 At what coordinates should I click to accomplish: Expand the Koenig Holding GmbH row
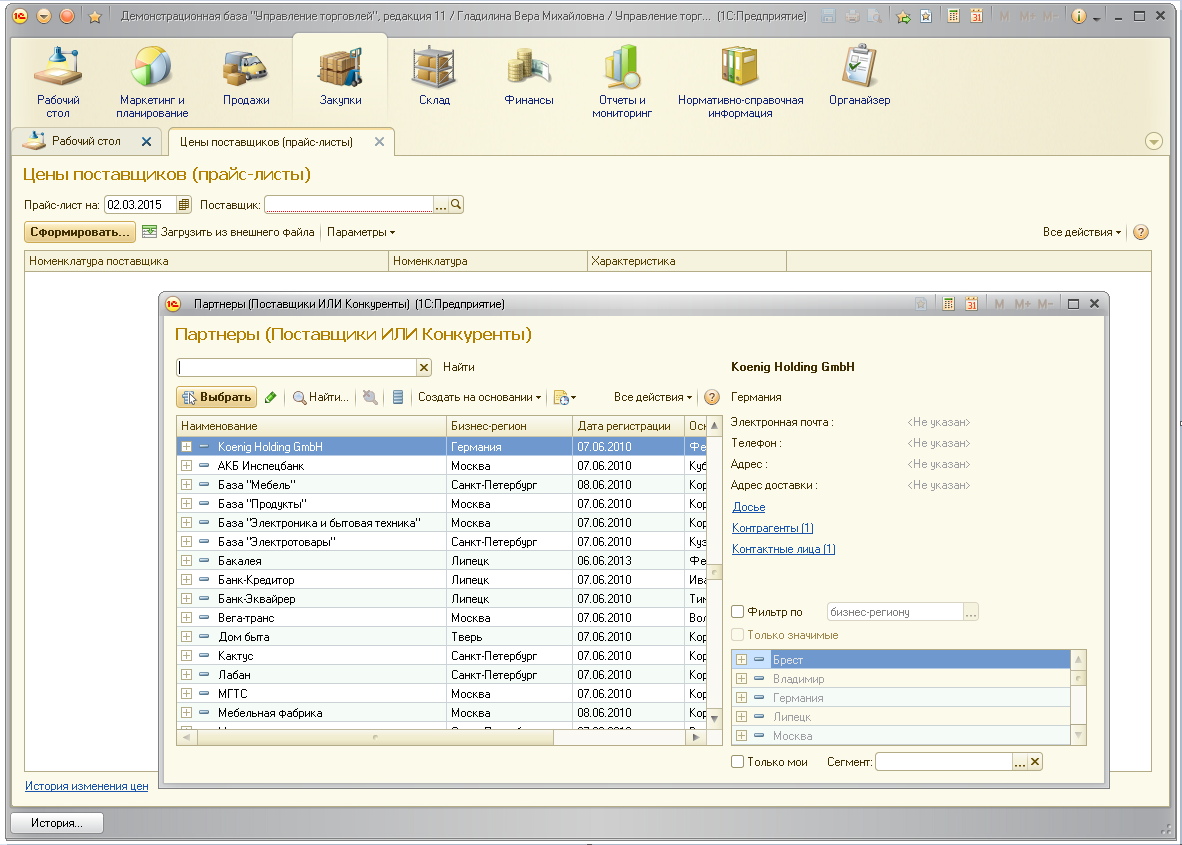[186, 446]
